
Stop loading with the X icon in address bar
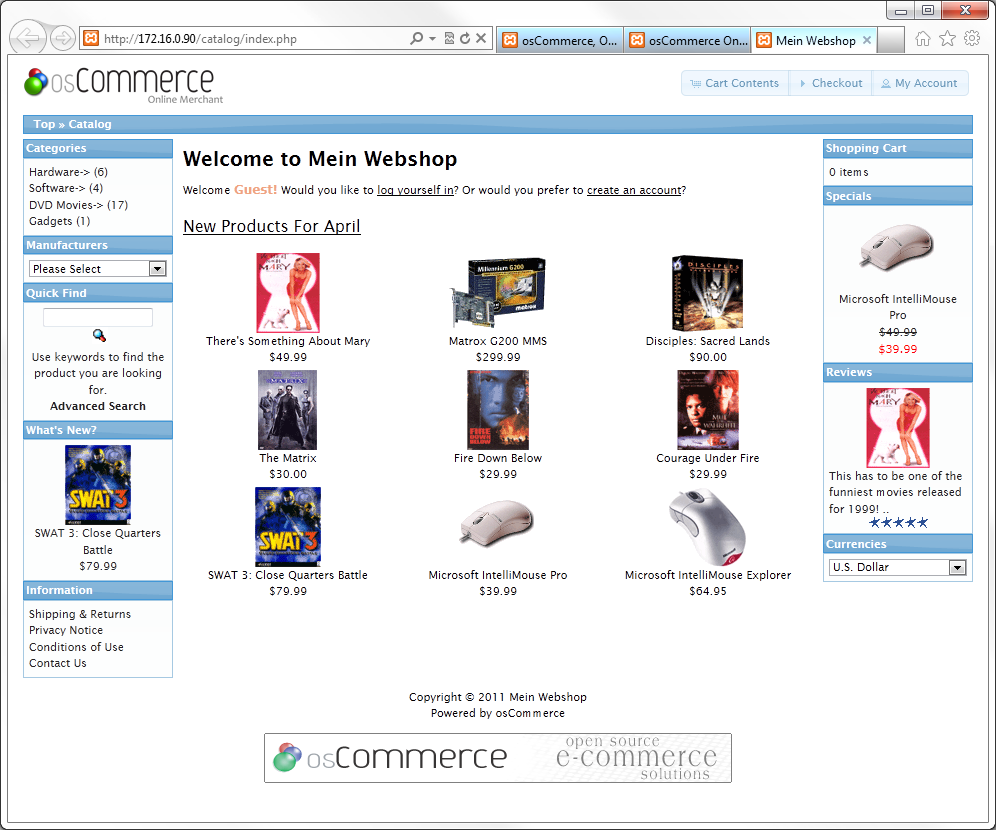(481, 39)
